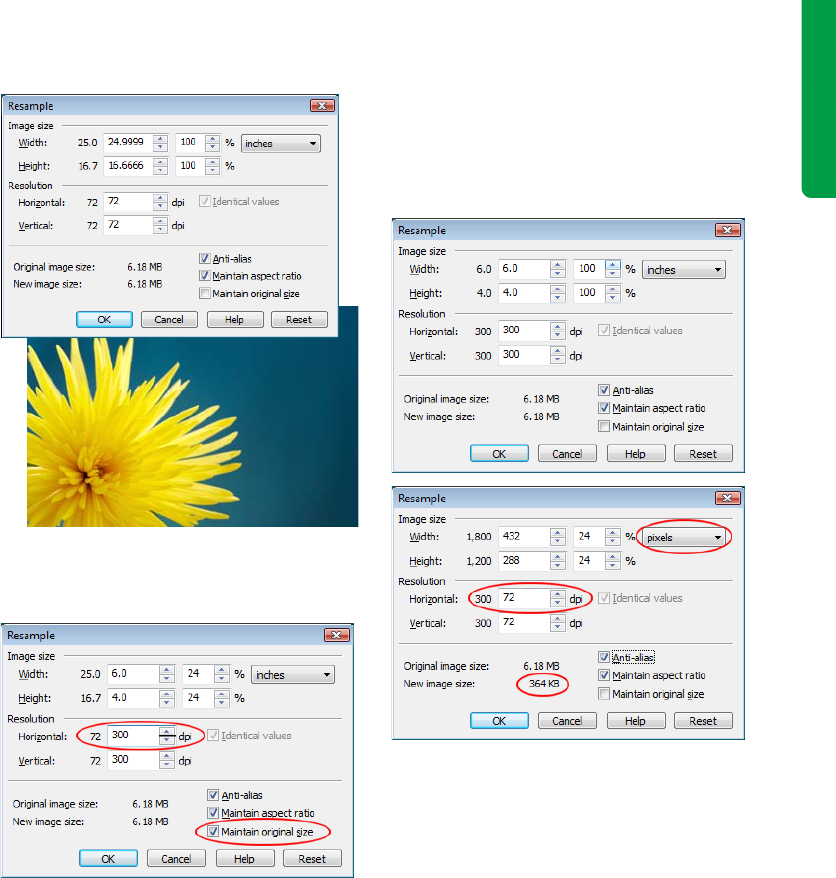Click OK in the dialog with 6.0 width at 100%
This screenshot has height=878, width=836.
coord(499,454)
